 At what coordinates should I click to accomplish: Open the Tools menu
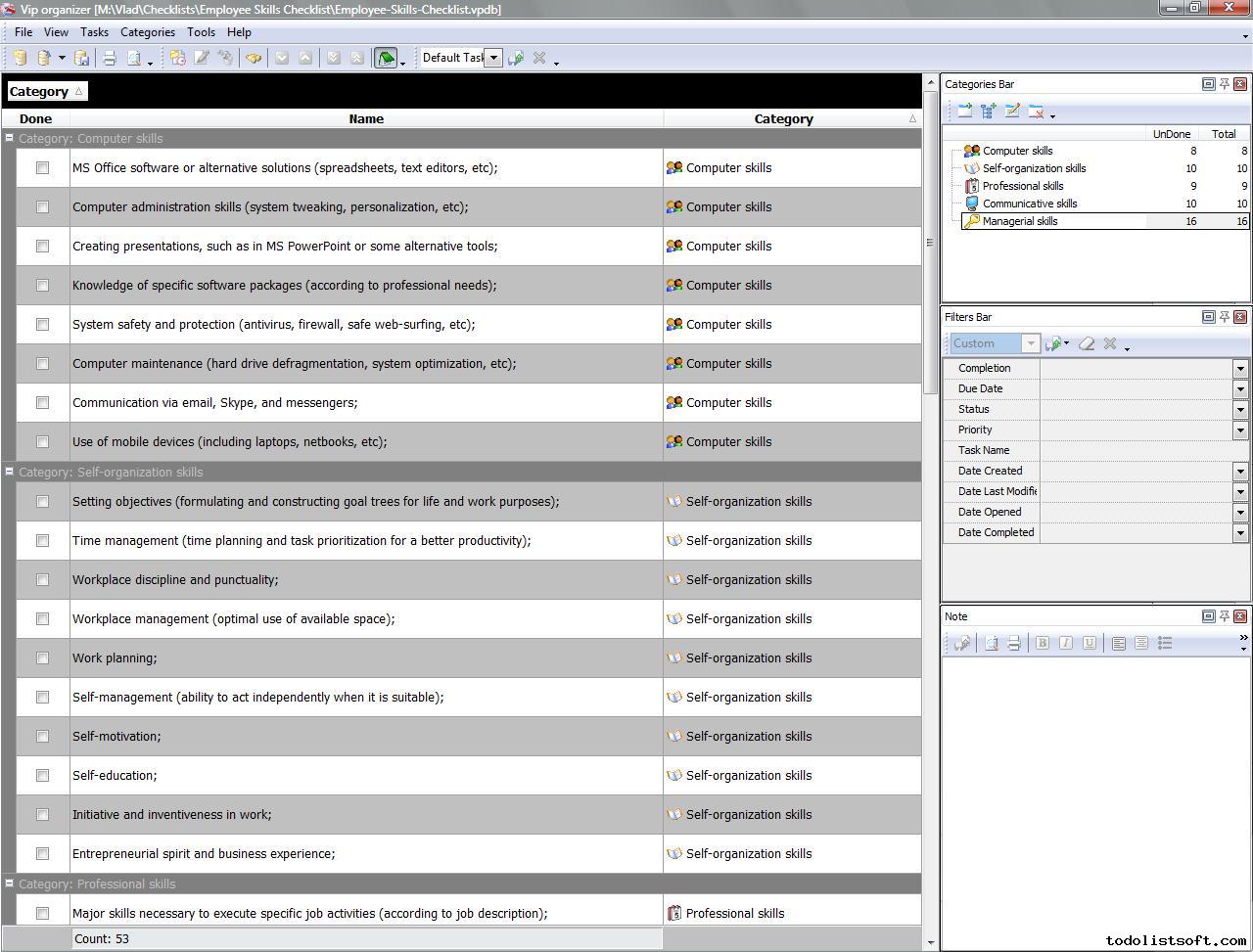(x=201, y=32)
